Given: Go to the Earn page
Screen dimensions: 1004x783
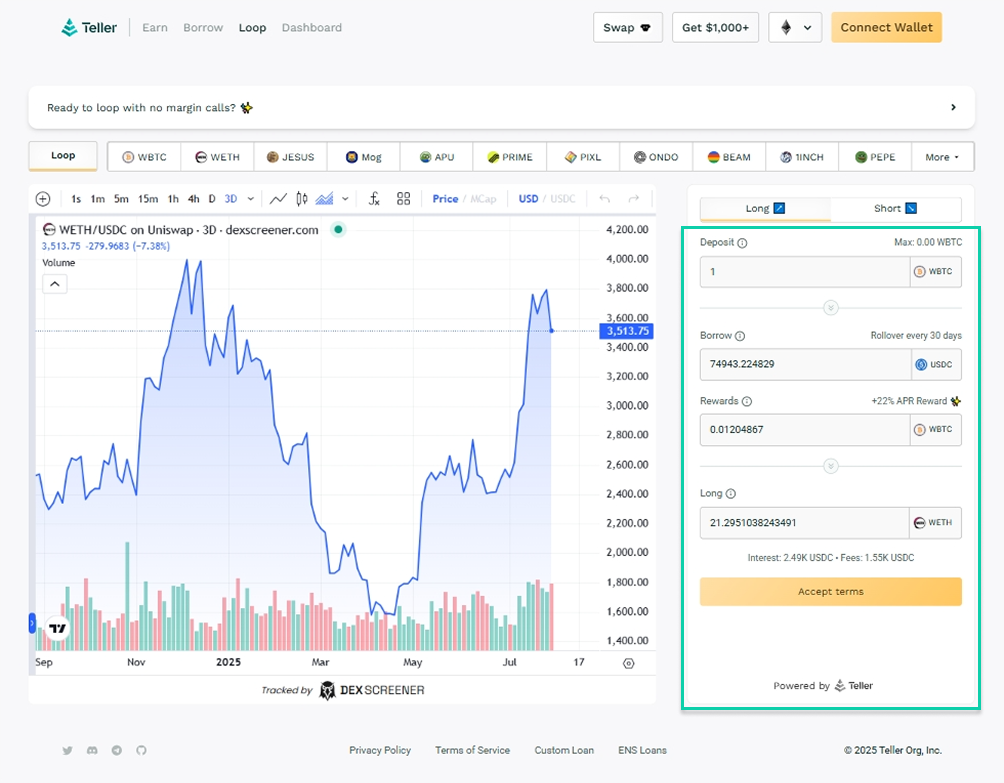Looking at the screenshot, I should tap(155, 28).
